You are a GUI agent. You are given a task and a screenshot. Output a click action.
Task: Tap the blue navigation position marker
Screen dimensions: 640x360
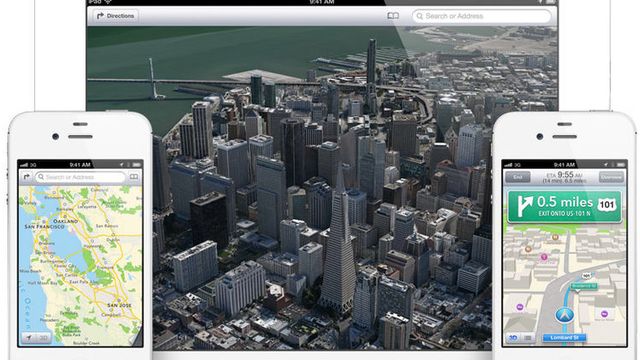coord(565,315)
